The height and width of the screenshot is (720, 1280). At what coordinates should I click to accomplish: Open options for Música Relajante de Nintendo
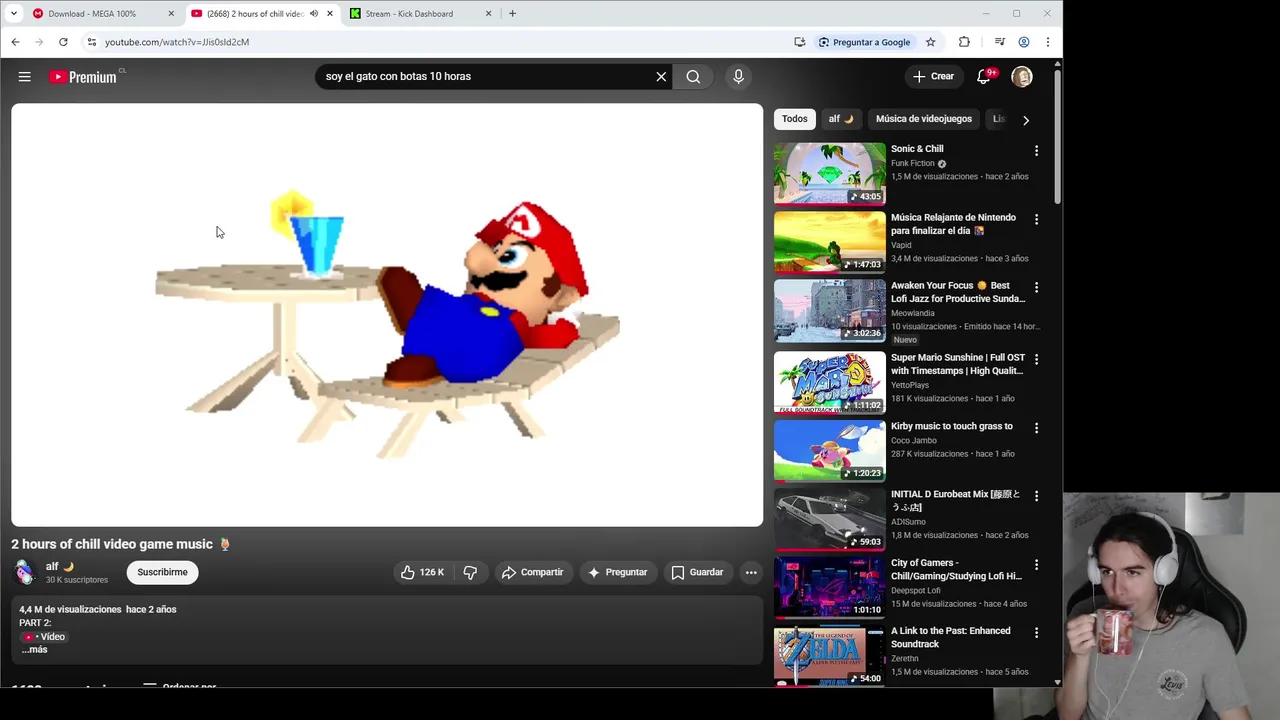click(1036, 219)
